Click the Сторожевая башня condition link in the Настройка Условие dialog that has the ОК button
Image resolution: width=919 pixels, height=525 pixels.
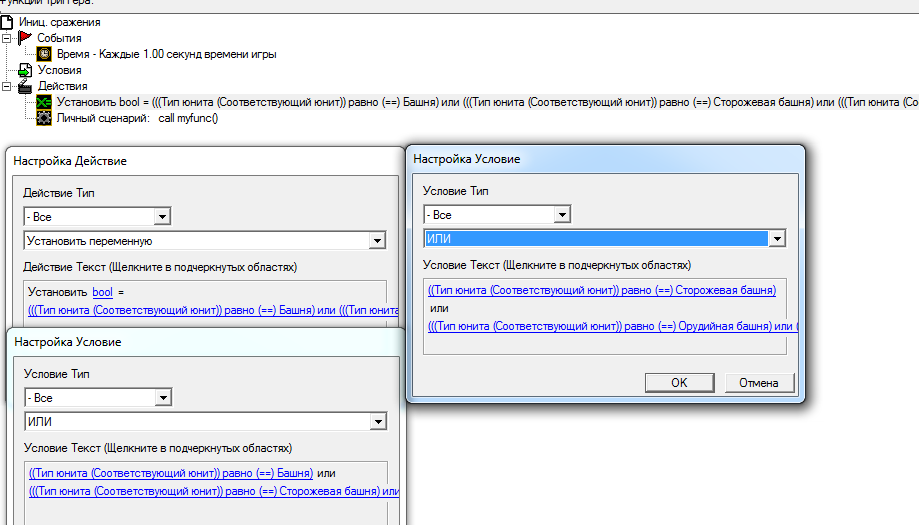(602, 290)
